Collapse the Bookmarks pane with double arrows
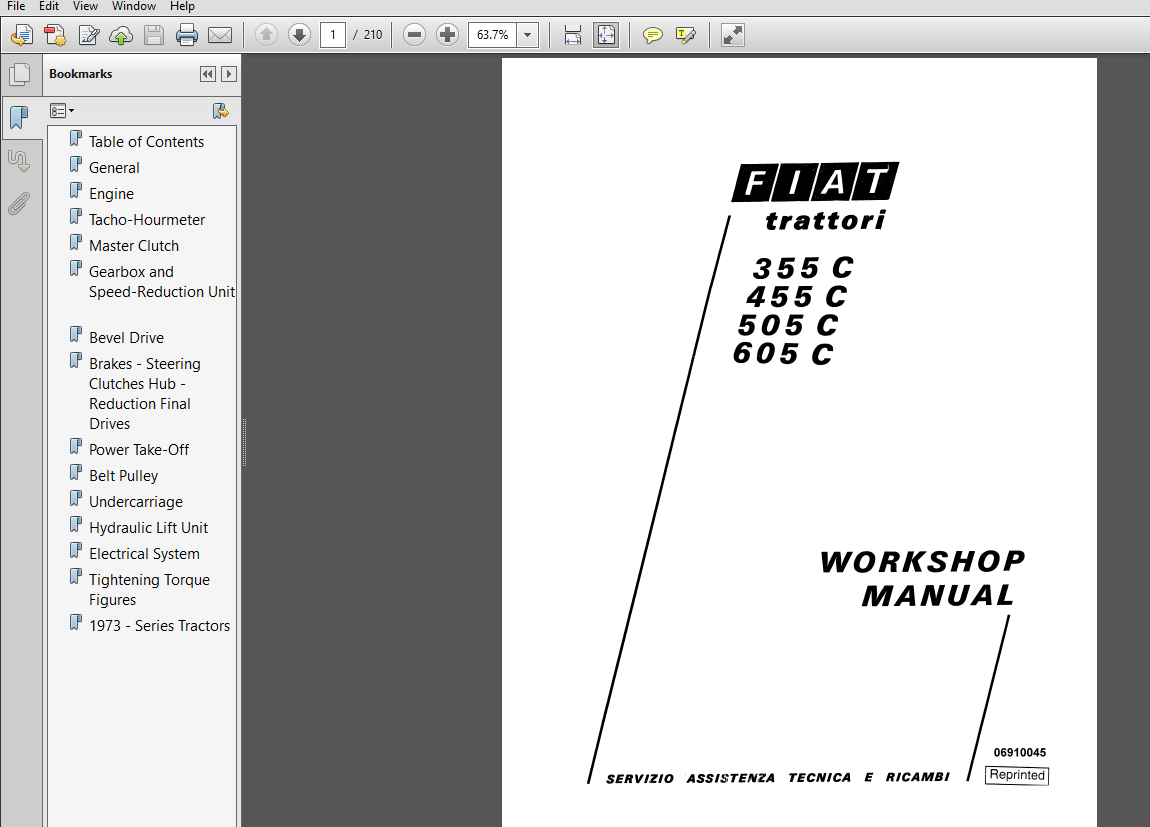Screen dimensions: 1150x827 tap(208, 74)
